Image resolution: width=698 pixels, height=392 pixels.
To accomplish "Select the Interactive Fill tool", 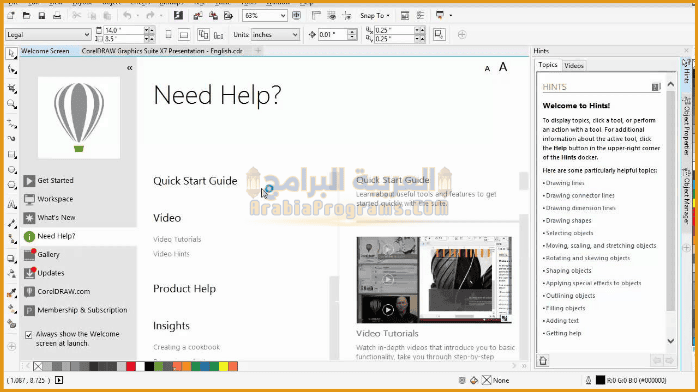I will click(x=12, y=309).
